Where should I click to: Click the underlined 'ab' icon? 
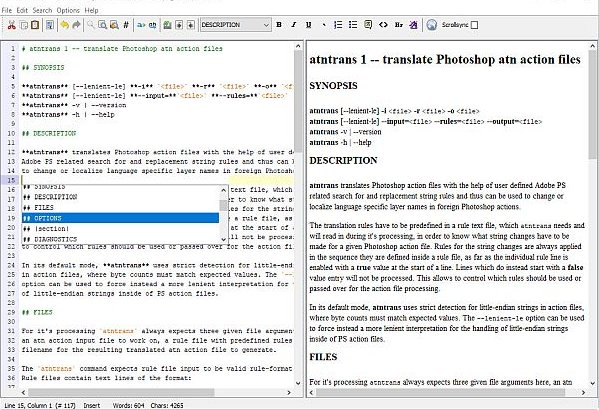coord(152,25)
